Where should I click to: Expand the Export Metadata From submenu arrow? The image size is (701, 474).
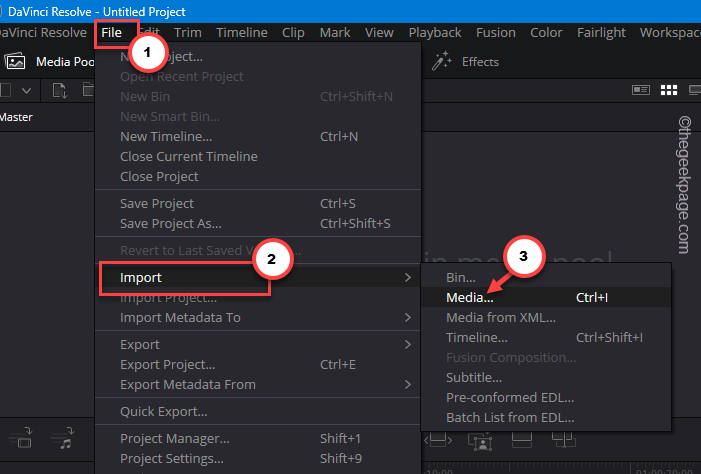point(407,385)
